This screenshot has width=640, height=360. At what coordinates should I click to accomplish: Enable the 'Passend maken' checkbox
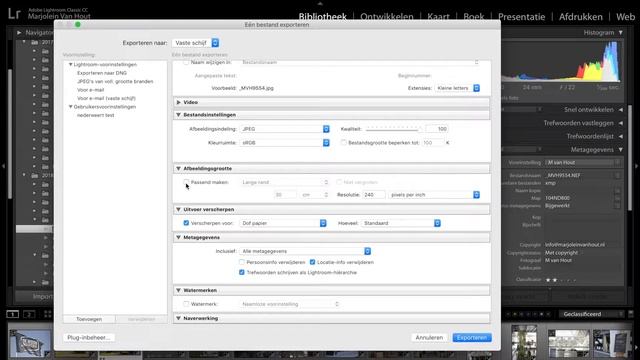click(x=186, y=182)
